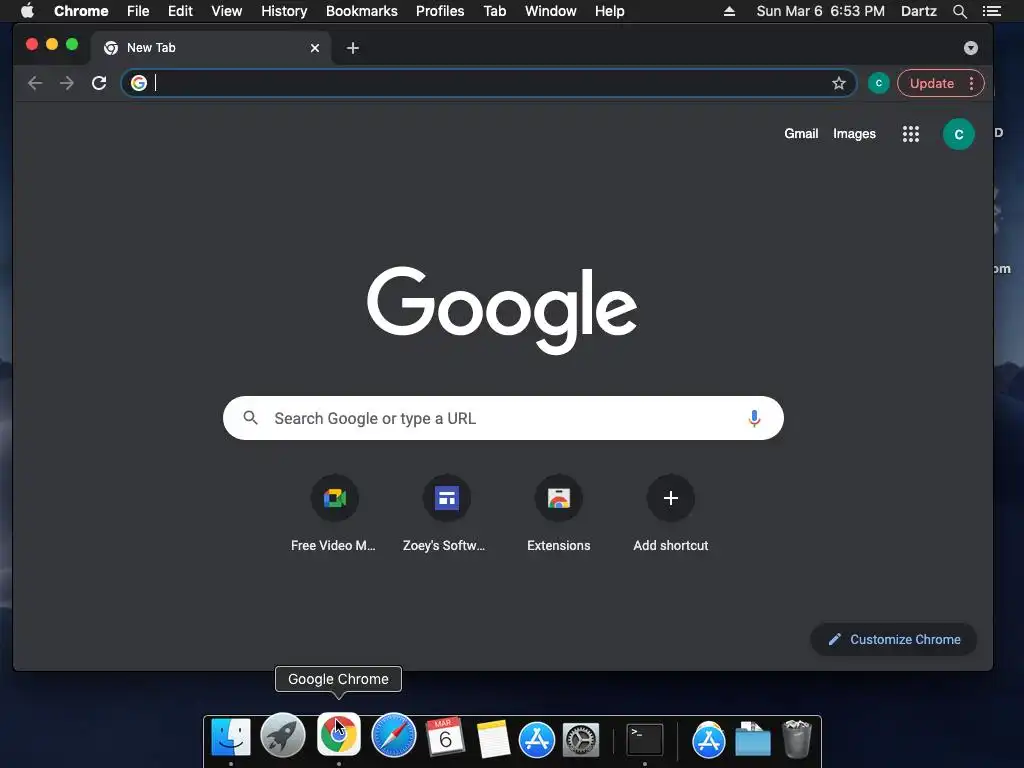The image size is (1024, 768).
Task: Go back using the back arrow
Action: point(35,83)
